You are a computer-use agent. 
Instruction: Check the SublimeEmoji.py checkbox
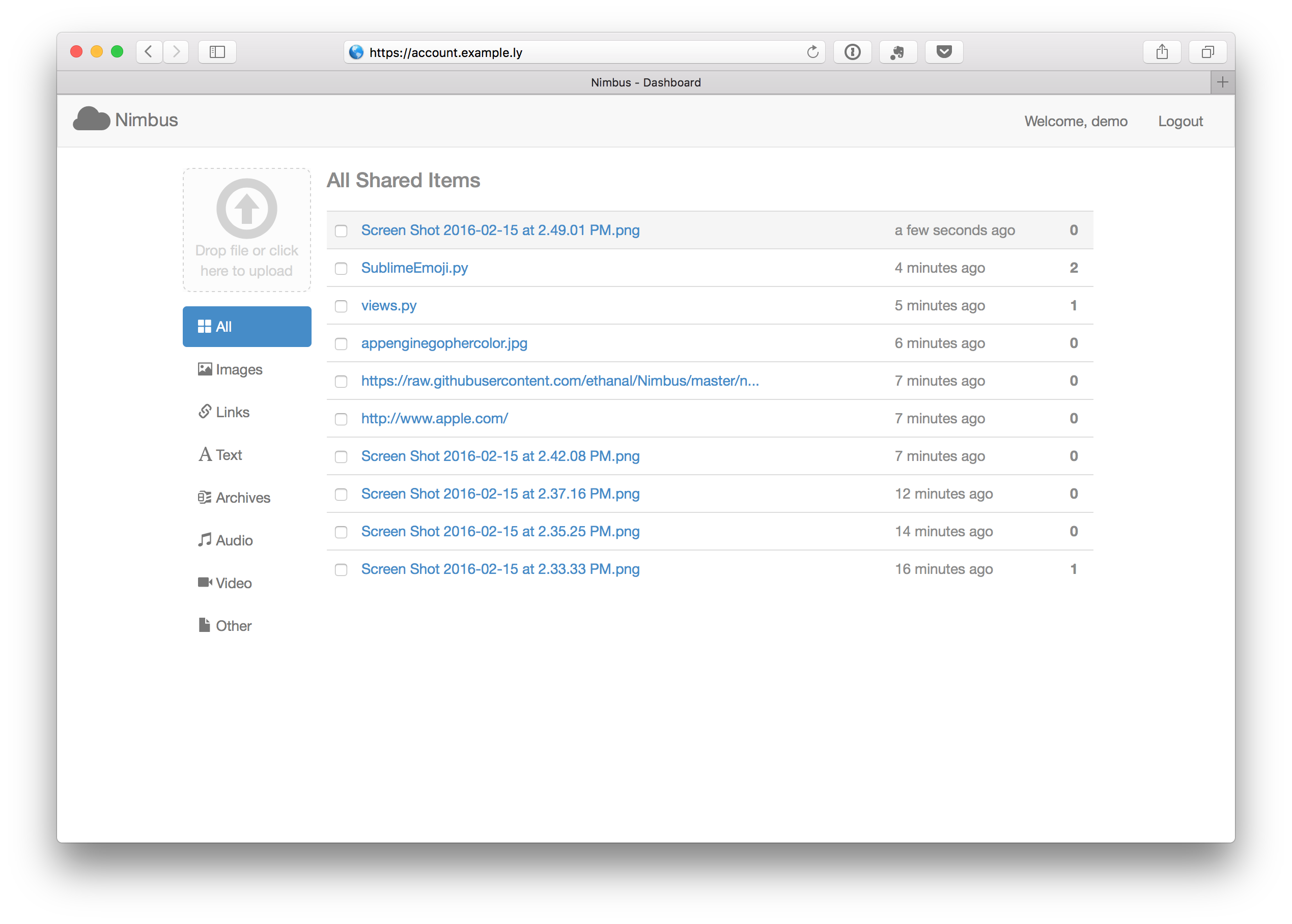pyautogui.click(x=341, y=269)
